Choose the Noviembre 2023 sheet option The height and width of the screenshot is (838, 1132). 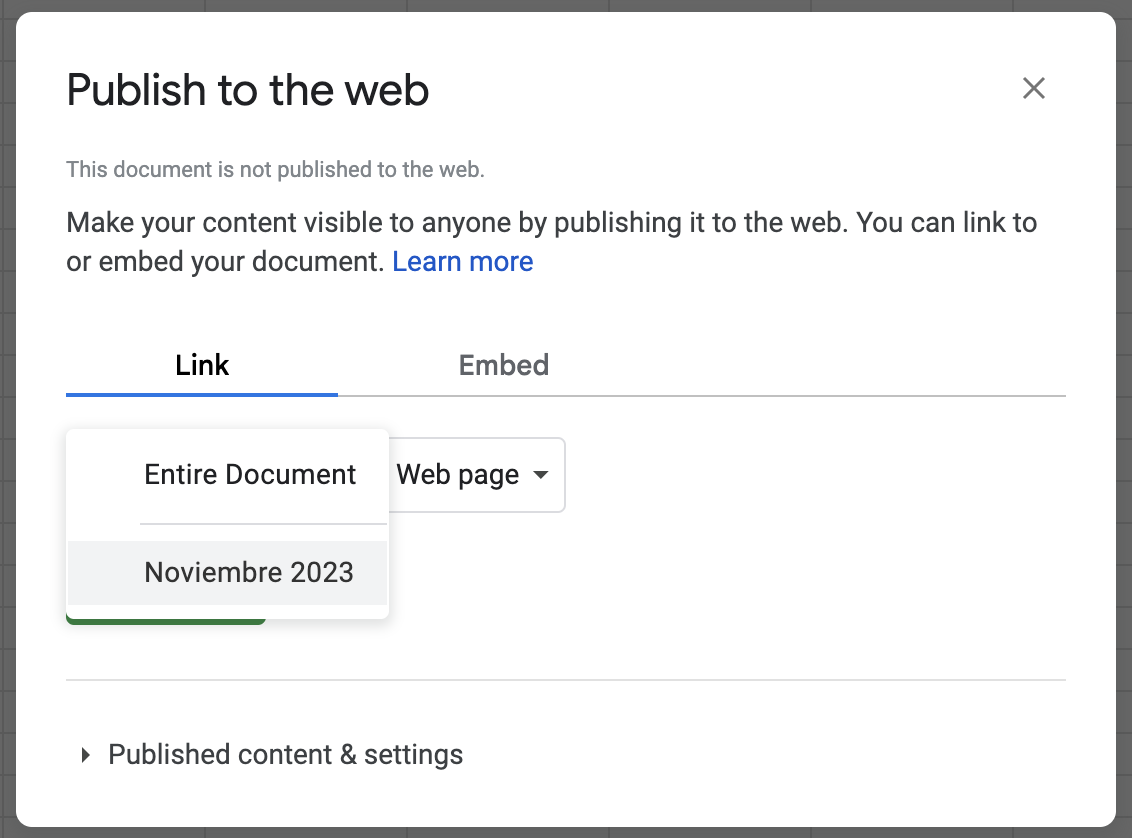click(249, 572)
